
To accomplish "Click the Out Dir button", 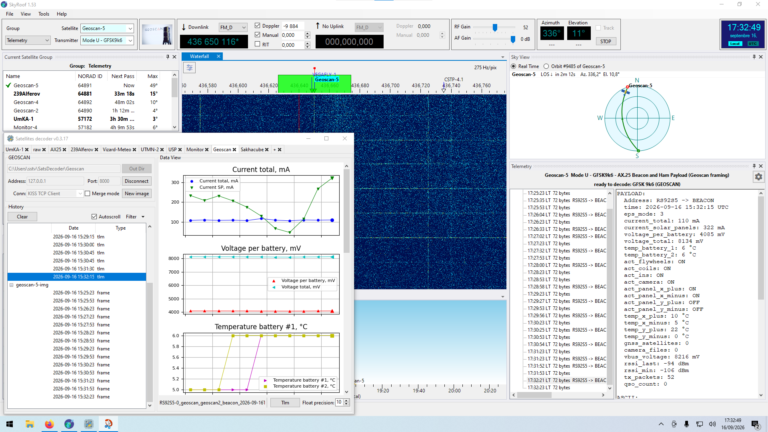I will (137, 168).
